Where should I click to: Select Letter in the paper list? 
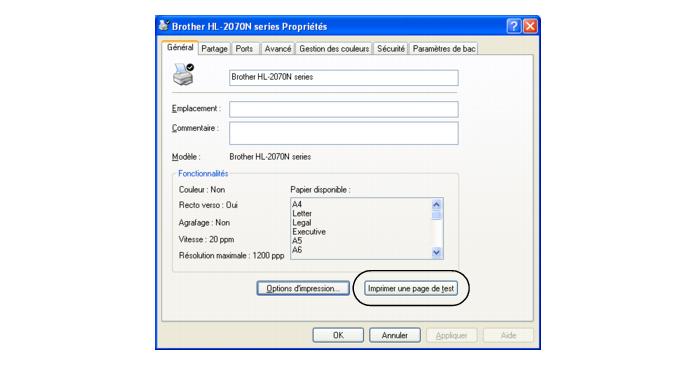click(302, 214)
